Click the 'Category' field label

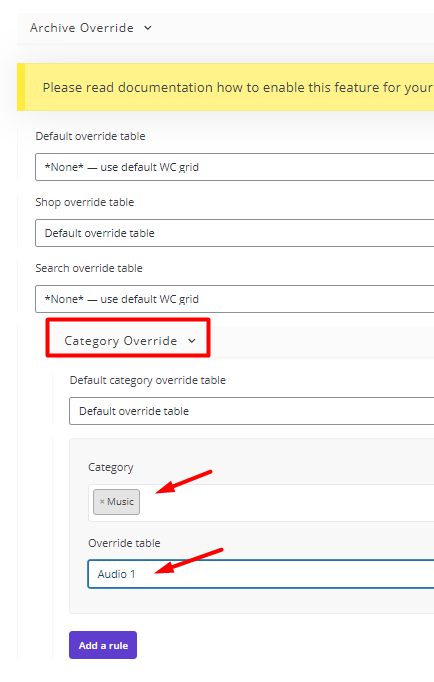(110, 467)
